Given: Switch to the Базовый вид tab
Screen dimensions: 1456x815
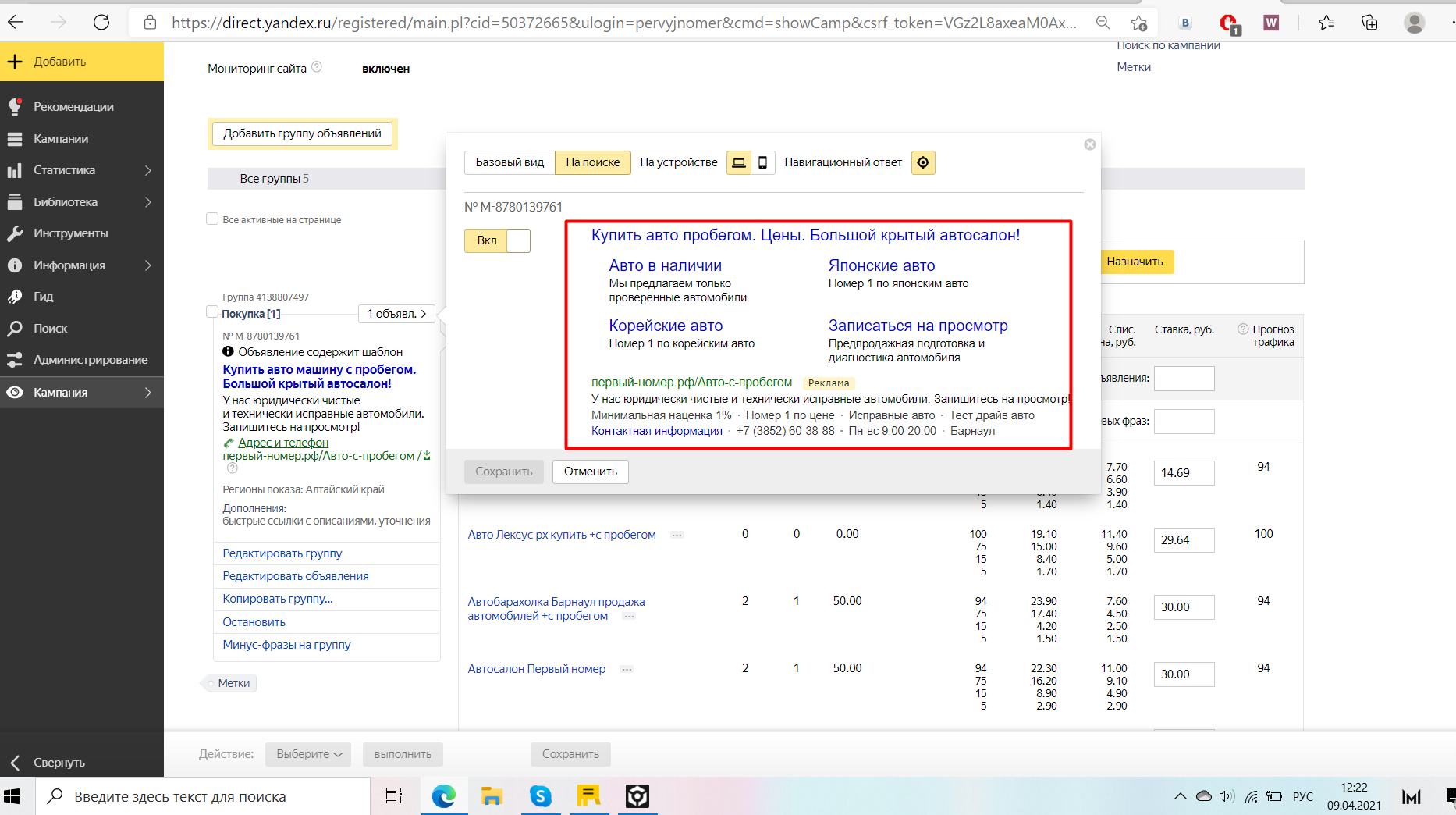Looking at the screenshot, I should click(510, 162).
